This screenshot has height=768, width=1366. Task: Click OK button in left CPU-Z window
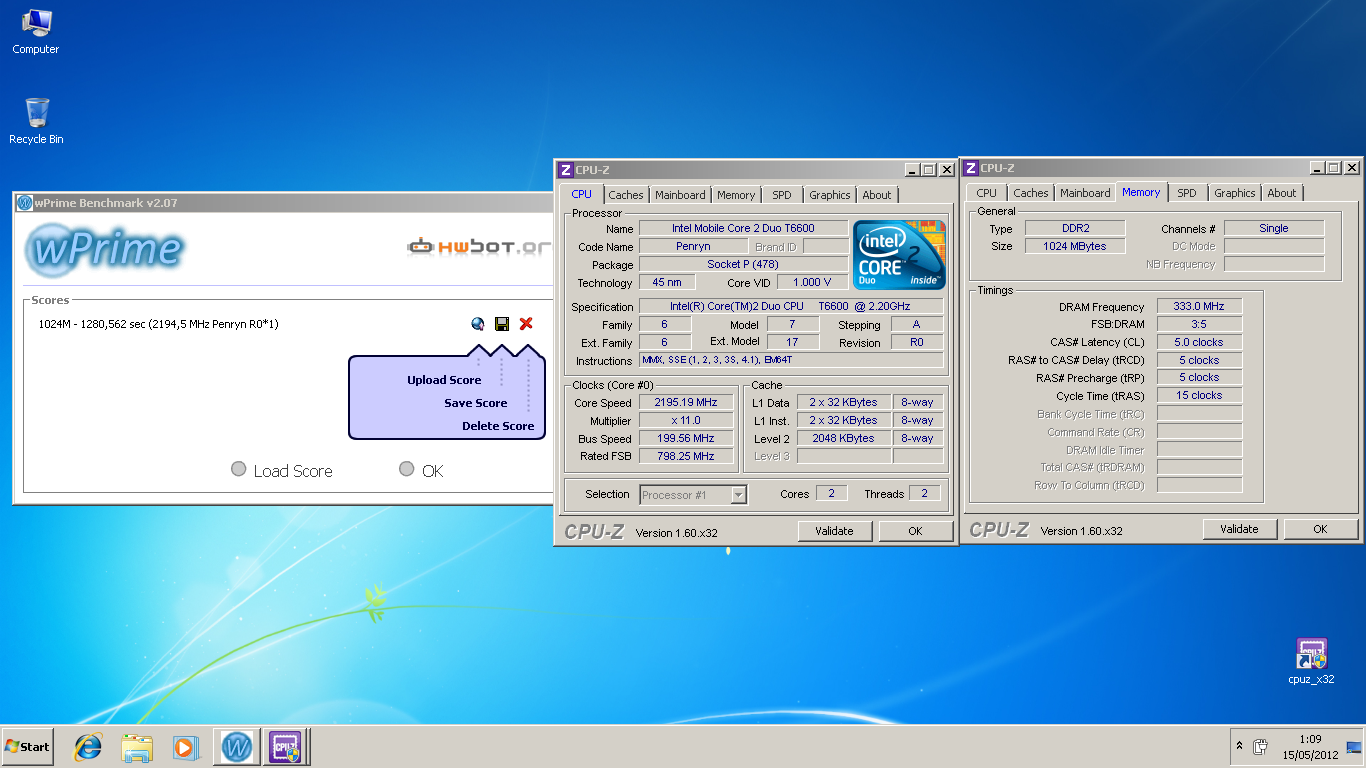[x=915, y=531]
